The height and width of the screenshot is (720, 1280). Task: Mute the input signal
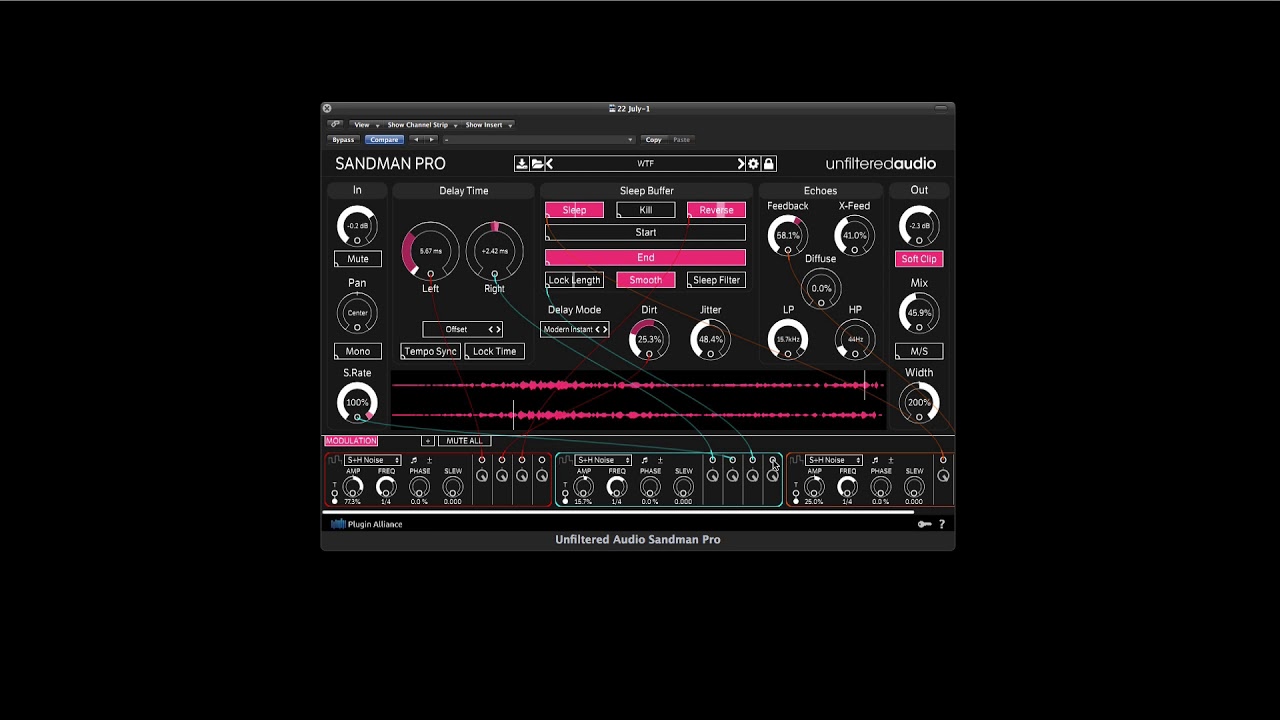(357, 259)
